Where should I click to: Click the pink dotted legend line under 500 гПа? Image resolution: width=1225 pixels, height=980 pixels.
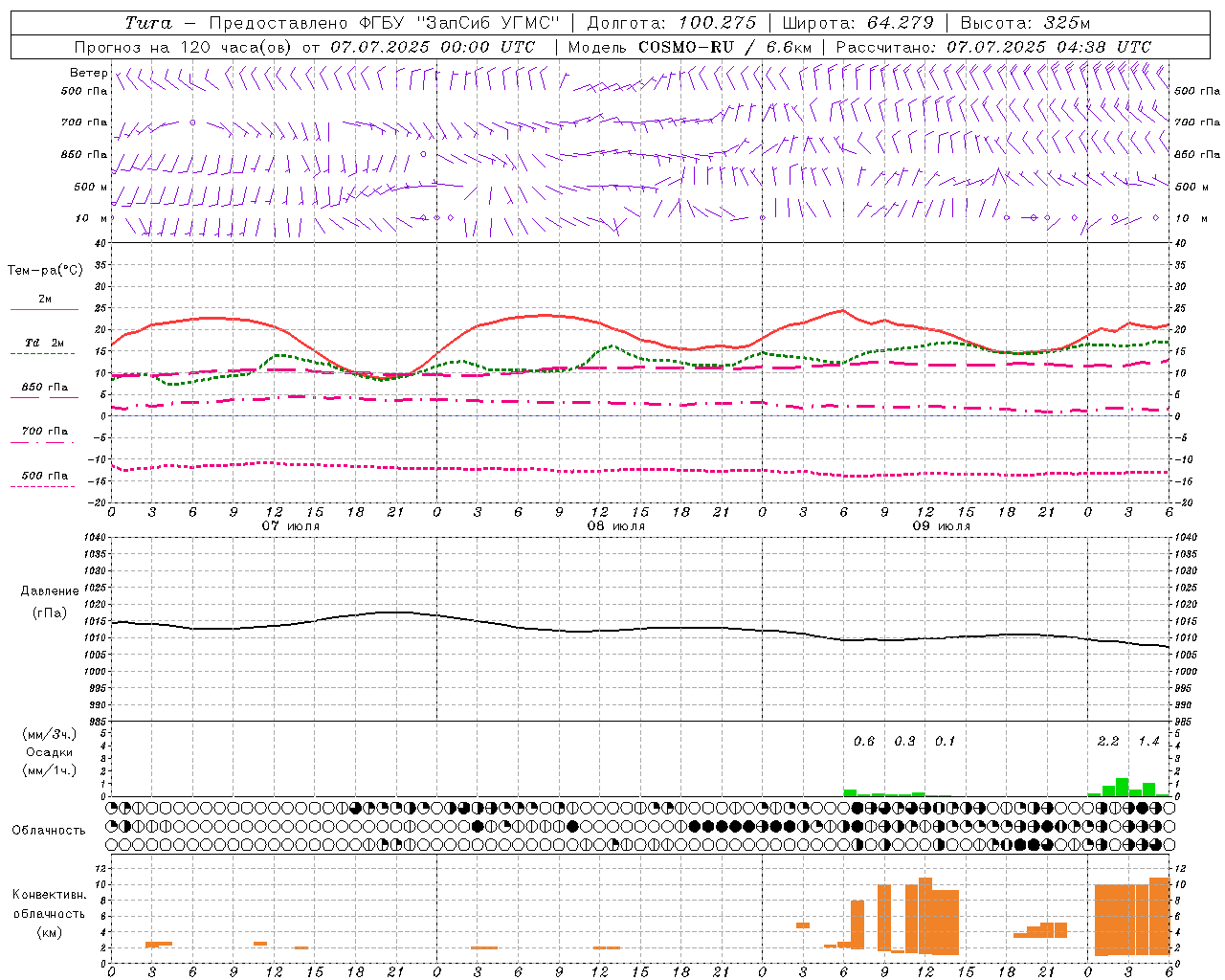point(44,486)
